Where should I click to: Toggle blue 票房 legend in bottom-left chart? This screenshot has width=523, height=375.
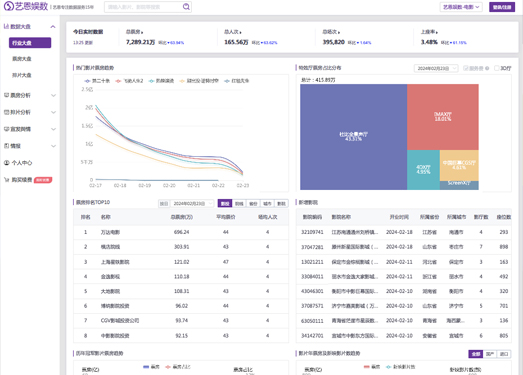pyautogui.click(x=146, y=367)
